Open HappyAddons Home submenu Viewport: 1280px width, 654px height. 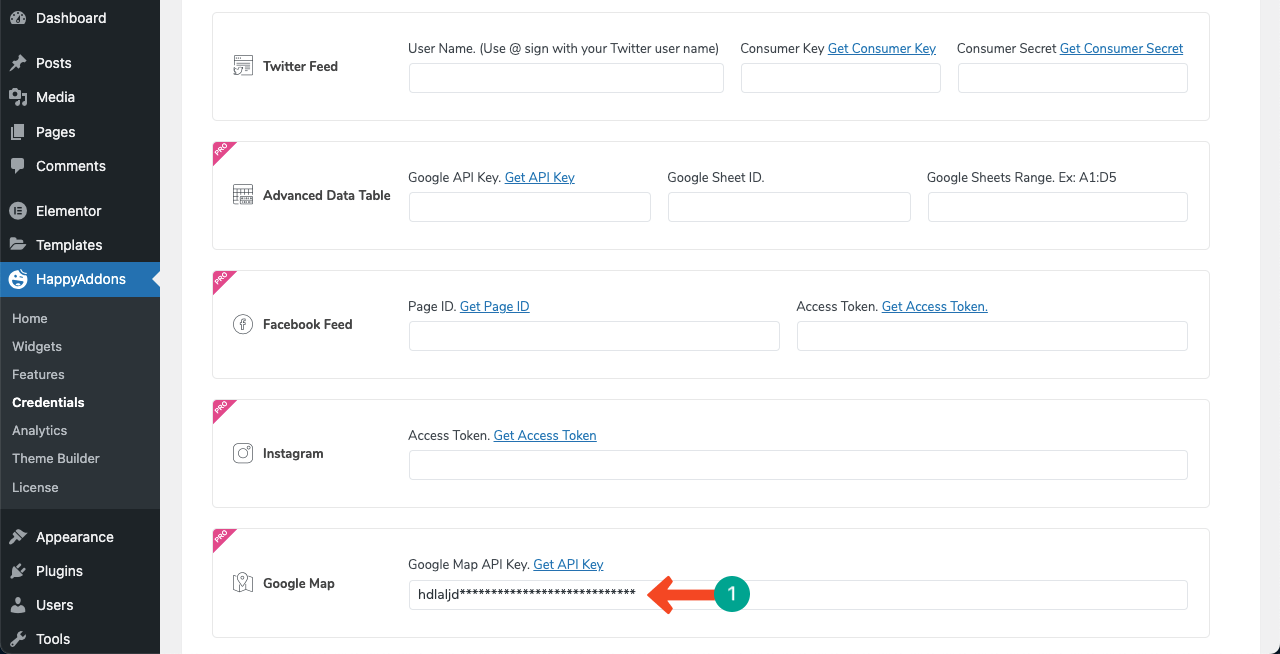[30, 318]
